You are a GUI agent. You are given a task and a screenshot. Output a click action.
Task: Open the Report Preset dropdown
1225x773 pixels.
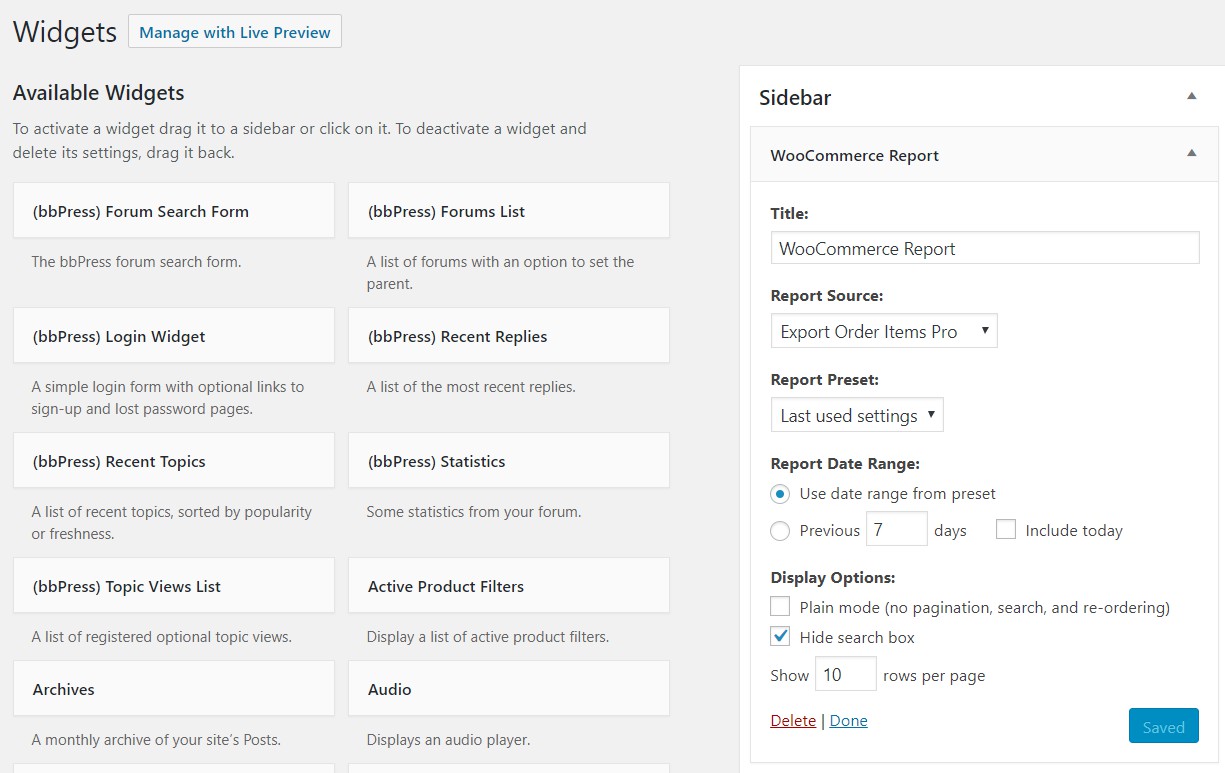(x=856, y=416)
